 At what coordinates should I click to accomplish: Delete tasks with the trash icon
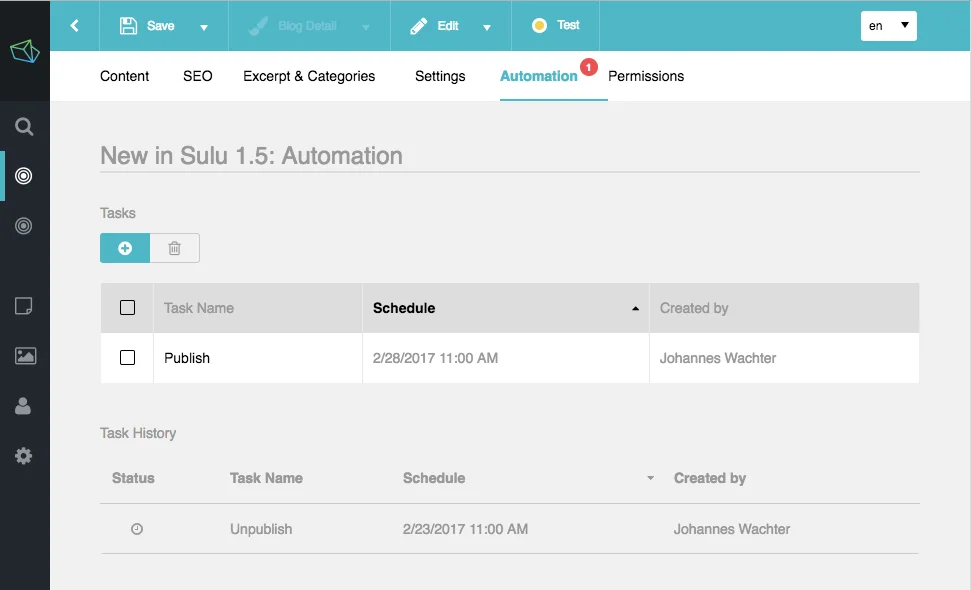[175, 248]
